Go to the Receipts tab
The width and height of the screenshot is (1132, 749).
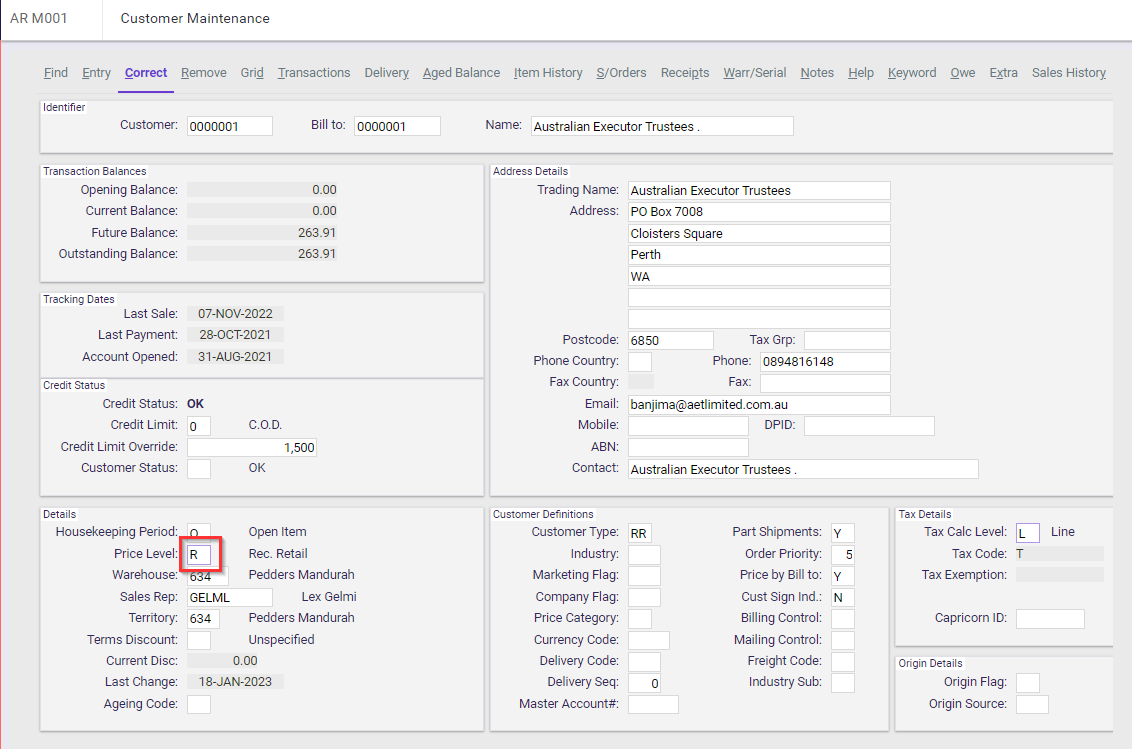685,73
